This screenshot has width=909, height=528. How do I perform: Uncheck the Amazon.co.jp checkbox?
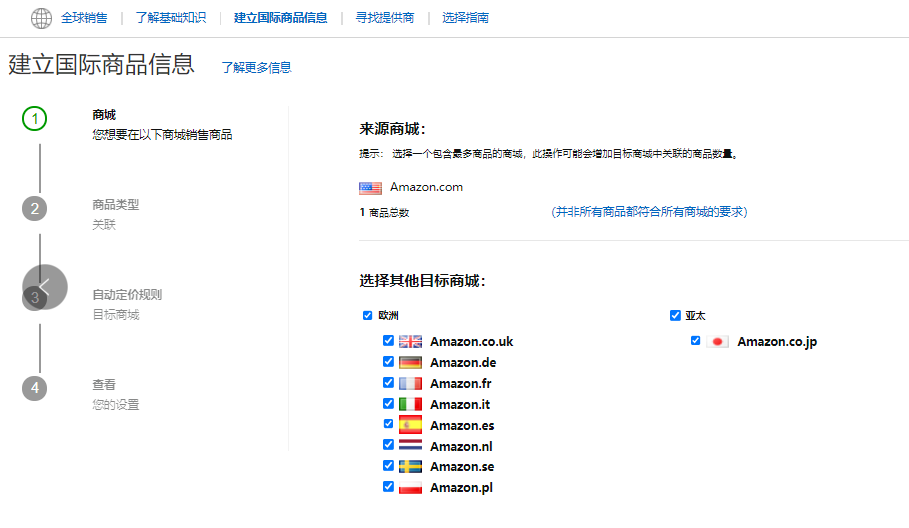pyautogui.click(x=696, y=340)
